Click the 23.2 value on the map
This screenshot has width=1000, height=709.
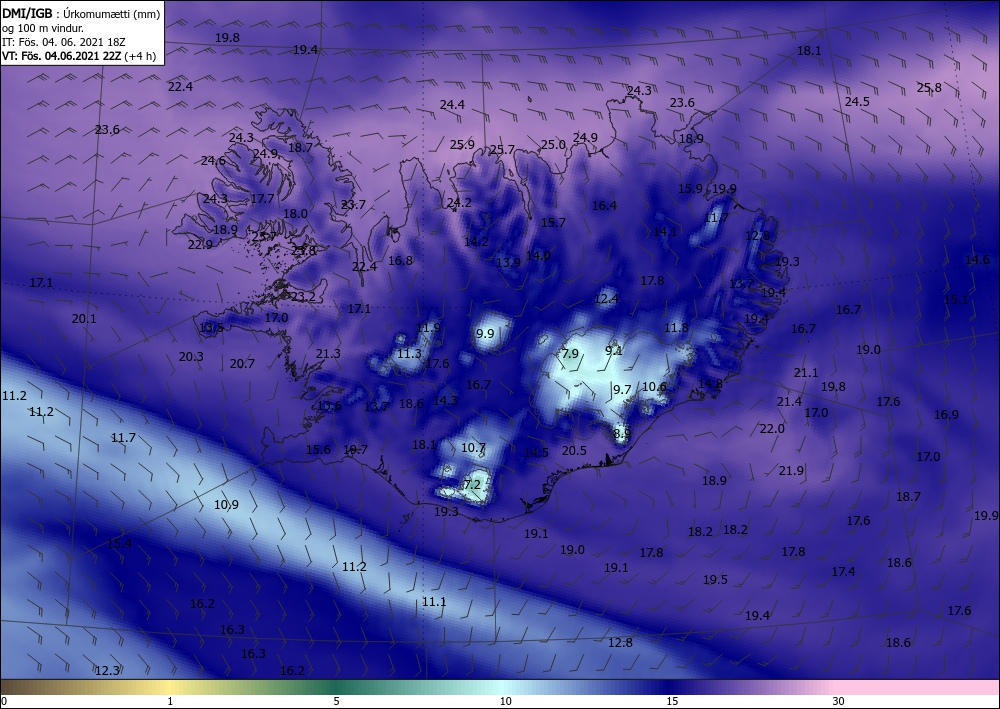(x=303, y=297)
